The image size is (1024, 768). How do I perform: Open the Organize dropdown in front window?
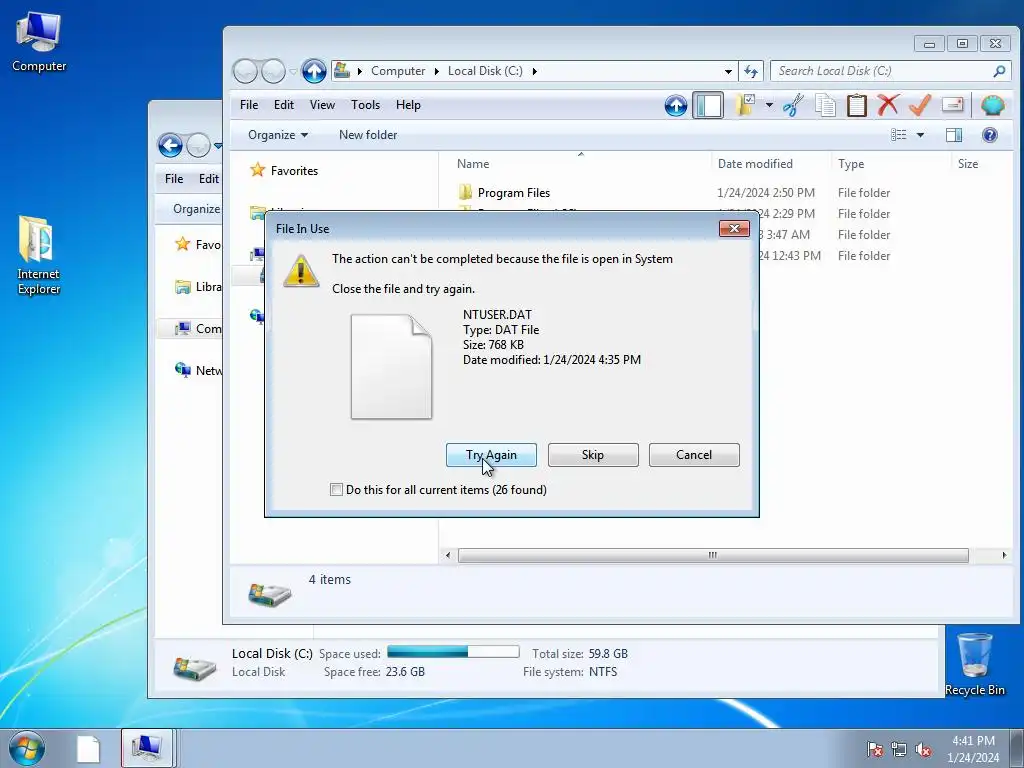pos(278,135)
